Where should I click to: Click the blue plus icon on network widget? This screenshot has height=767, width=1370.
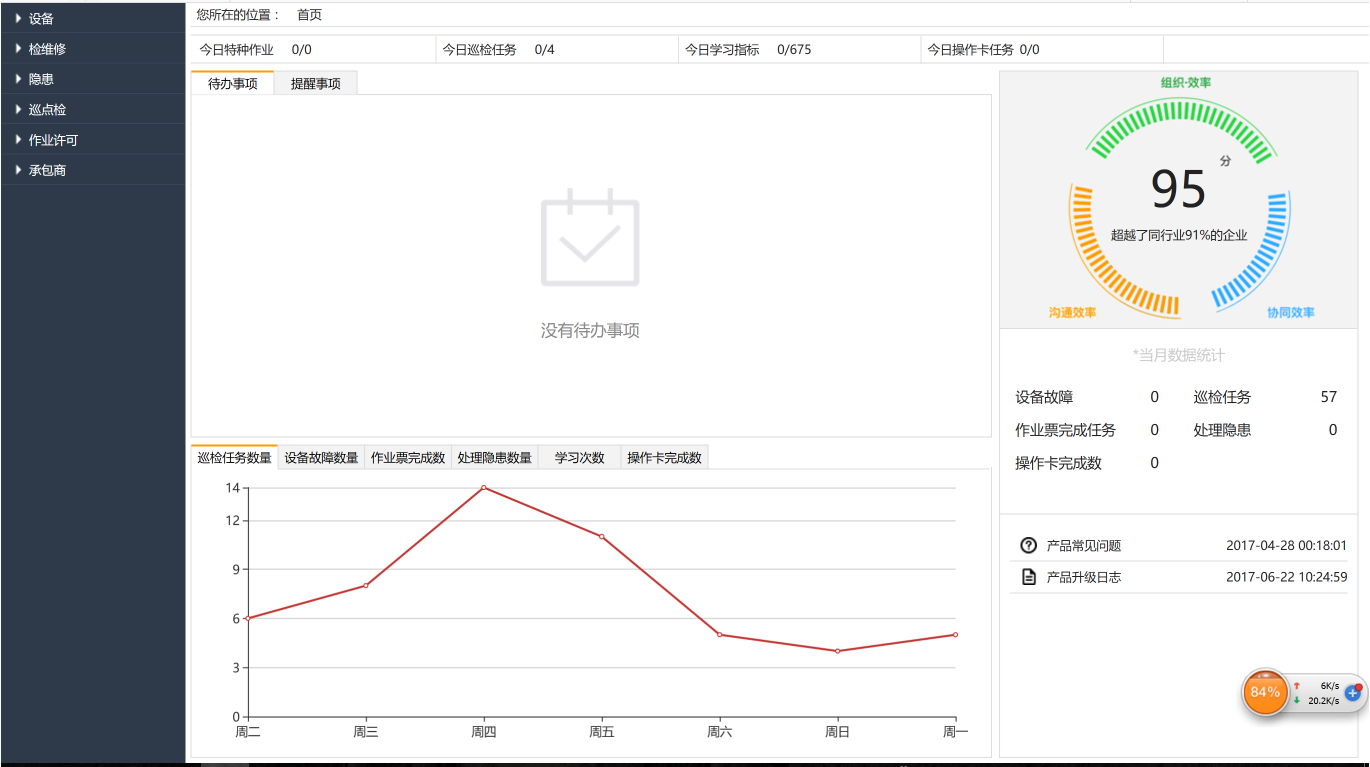tap(1353, 692)
